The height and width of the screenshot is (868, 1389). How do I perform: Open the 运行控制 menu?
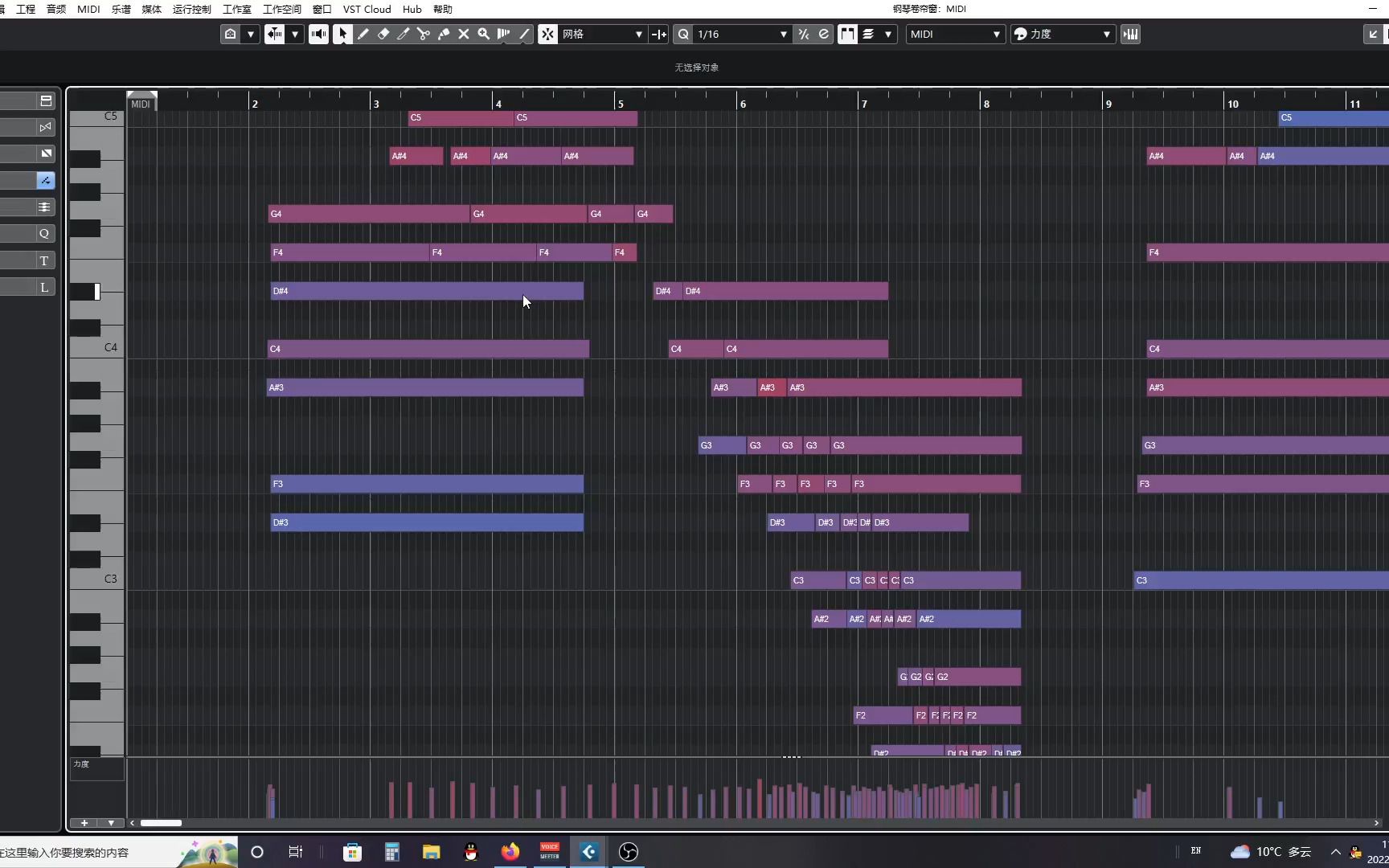click(191, 9)
